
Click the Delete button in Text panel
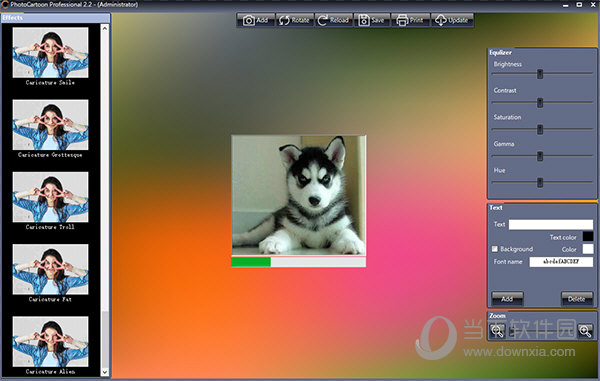[577, 299]
